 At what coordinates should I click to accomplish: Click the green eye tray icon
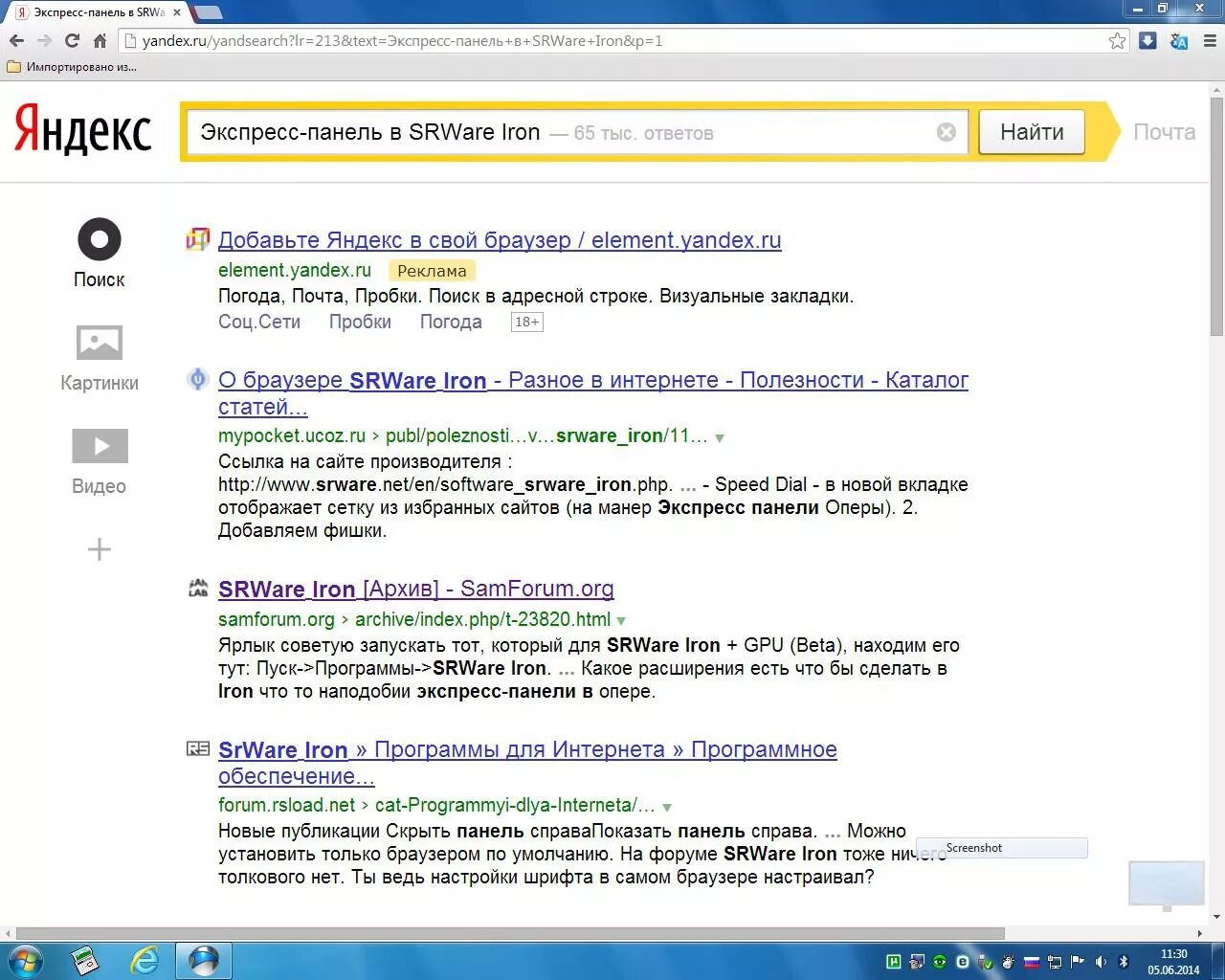click(940, 962)
